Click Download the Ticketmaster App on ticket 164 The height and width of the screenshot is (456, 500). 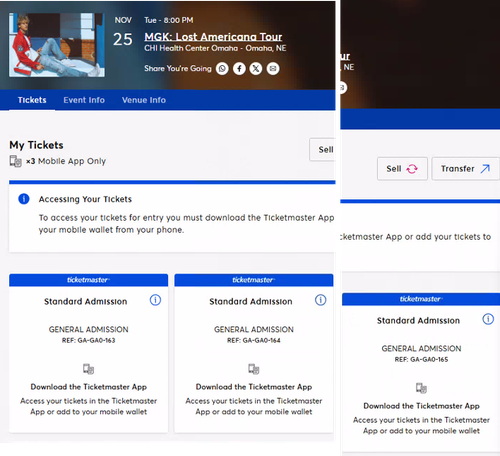click(254, 387)
